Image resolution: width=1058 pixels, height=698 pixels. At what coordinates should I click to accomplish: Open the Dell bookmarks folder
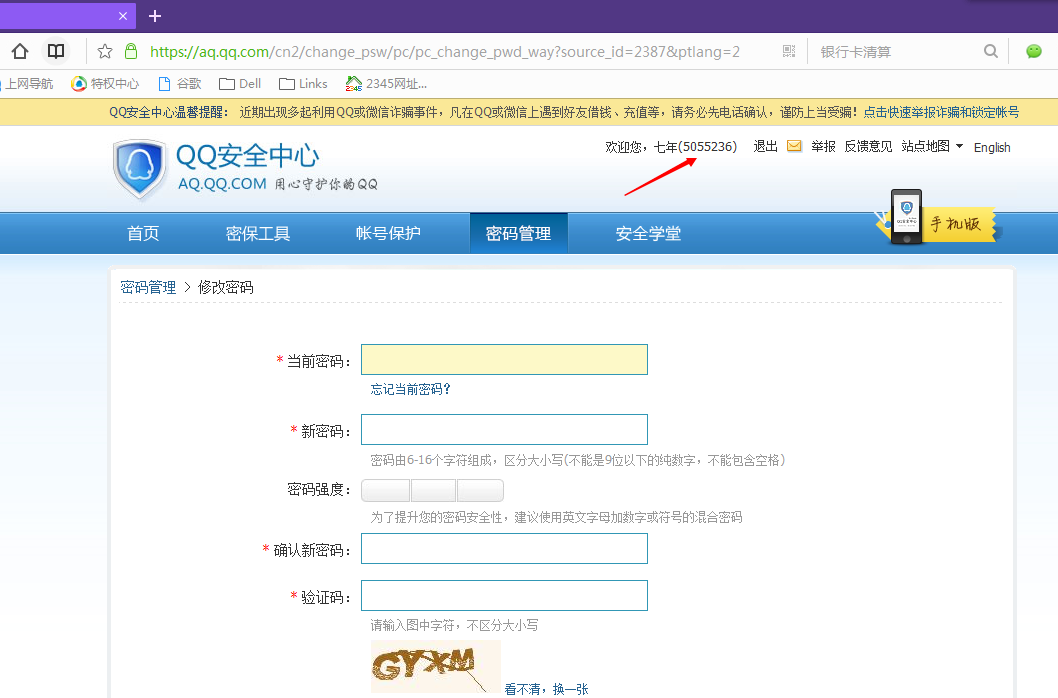240,84
